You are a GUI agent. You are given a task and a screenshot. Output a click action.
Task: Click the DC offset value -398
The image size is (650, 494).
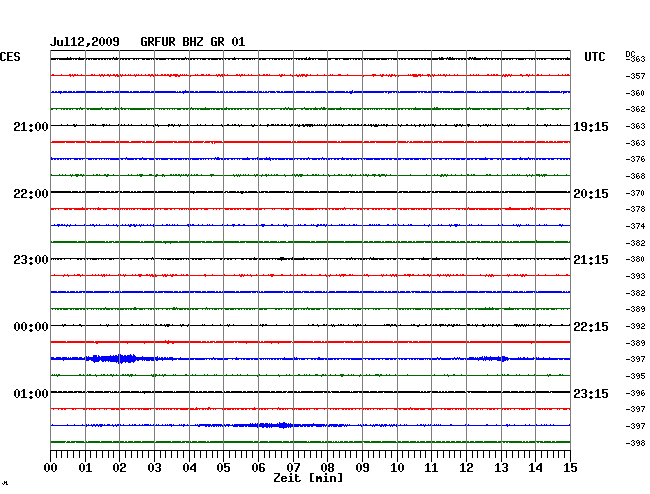point(635,443)
